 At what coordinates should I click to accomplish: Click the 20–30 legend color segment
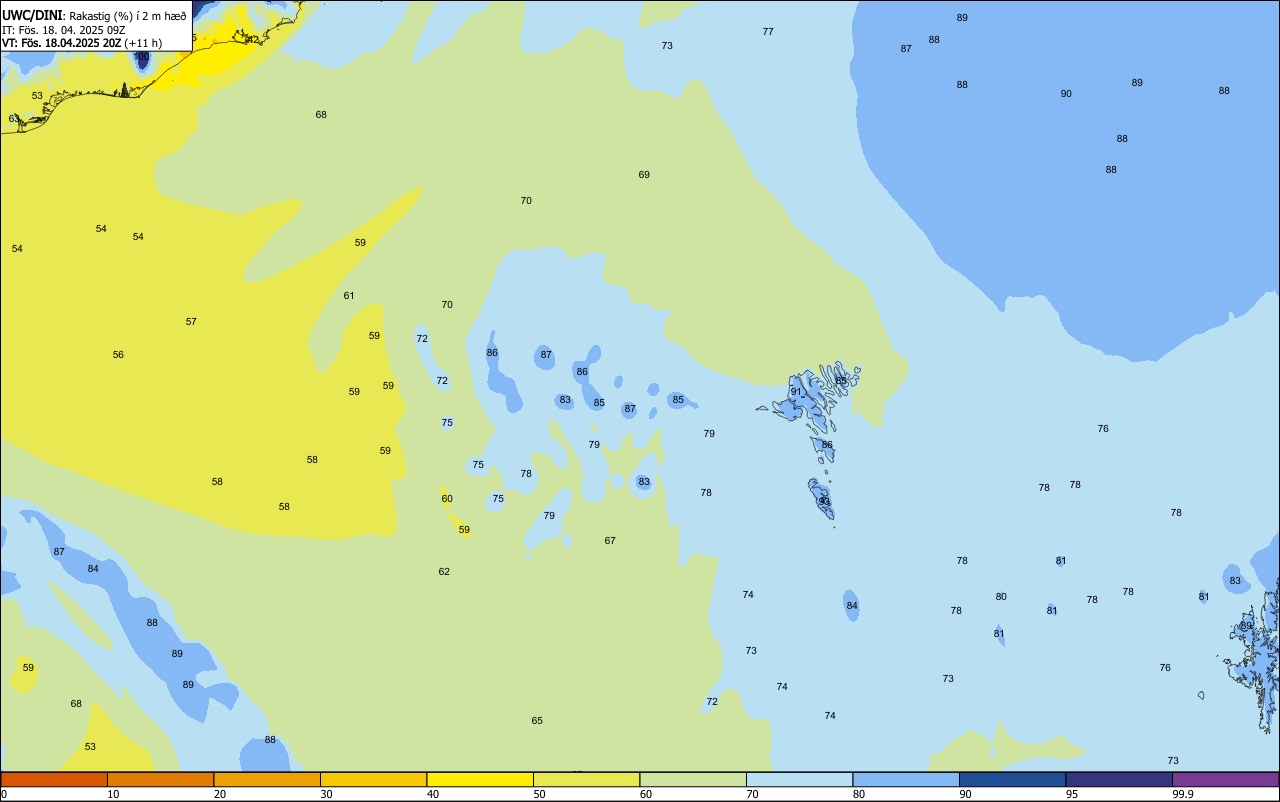pos(267,779)
